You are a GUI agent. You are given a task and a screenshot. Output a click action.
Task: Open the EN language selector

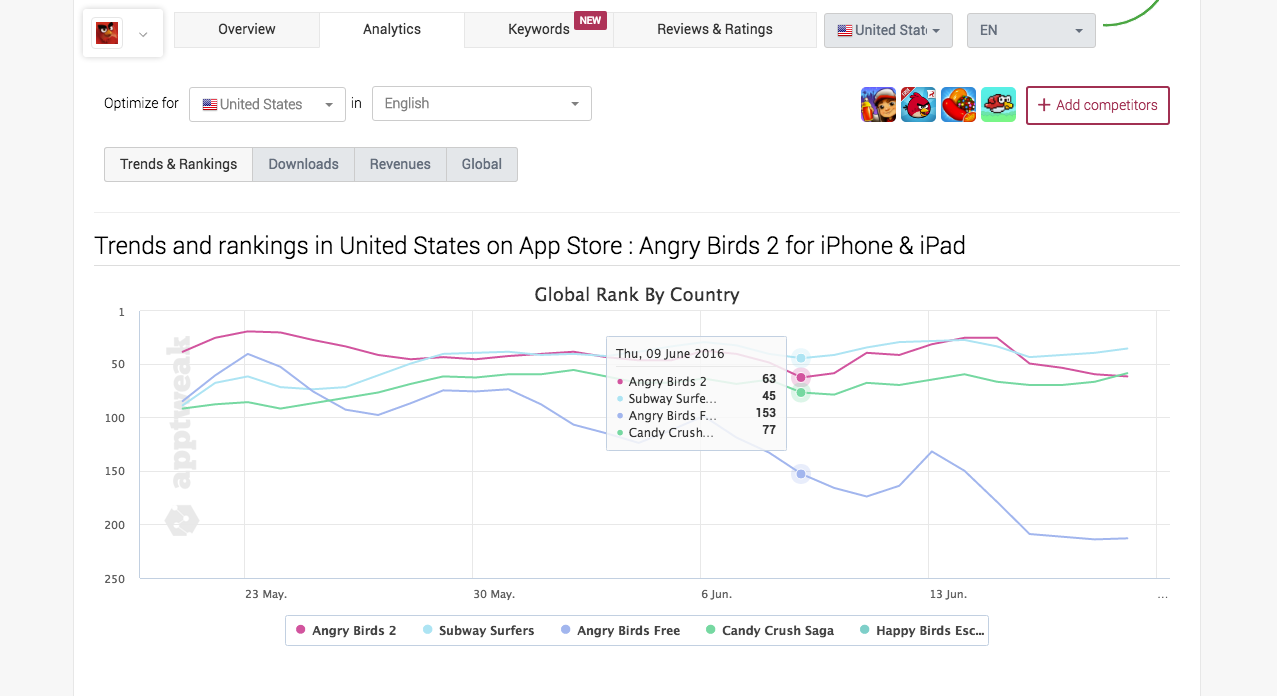[x=1031, y=30]
